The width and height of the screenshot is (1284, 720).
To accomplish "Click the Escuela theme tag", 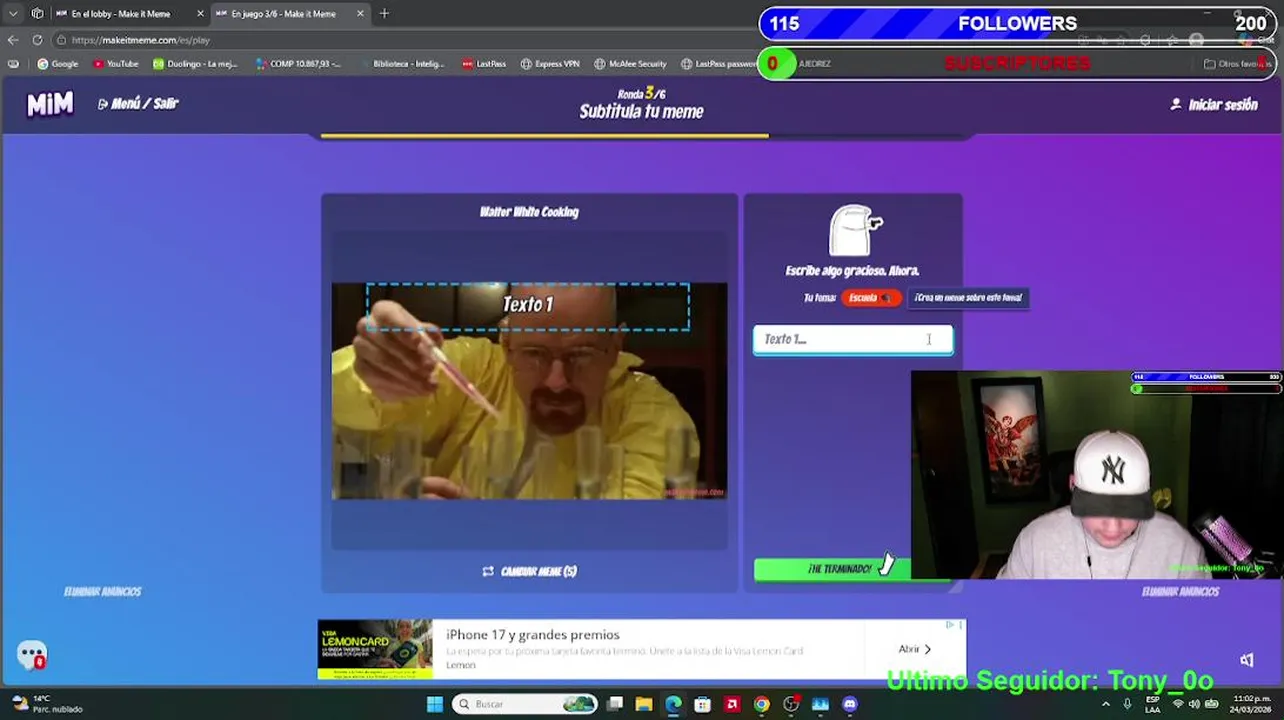I will coord(870,297).
